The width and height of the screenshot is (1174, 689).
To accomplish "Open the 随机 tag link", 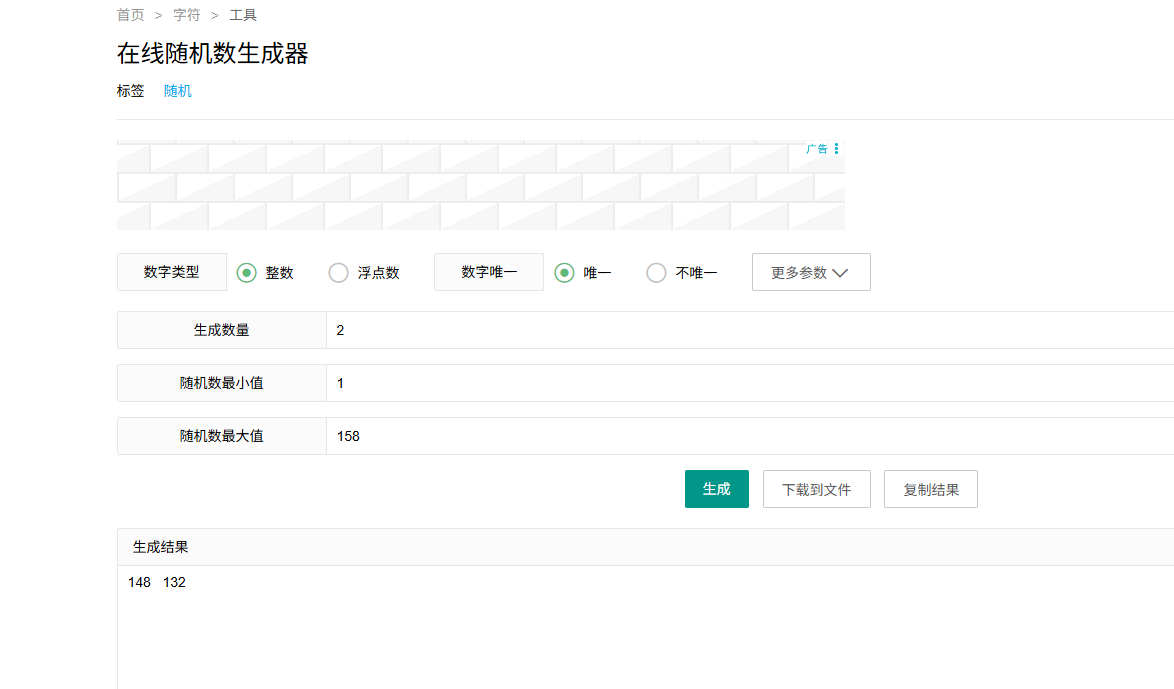I will 178,91.
